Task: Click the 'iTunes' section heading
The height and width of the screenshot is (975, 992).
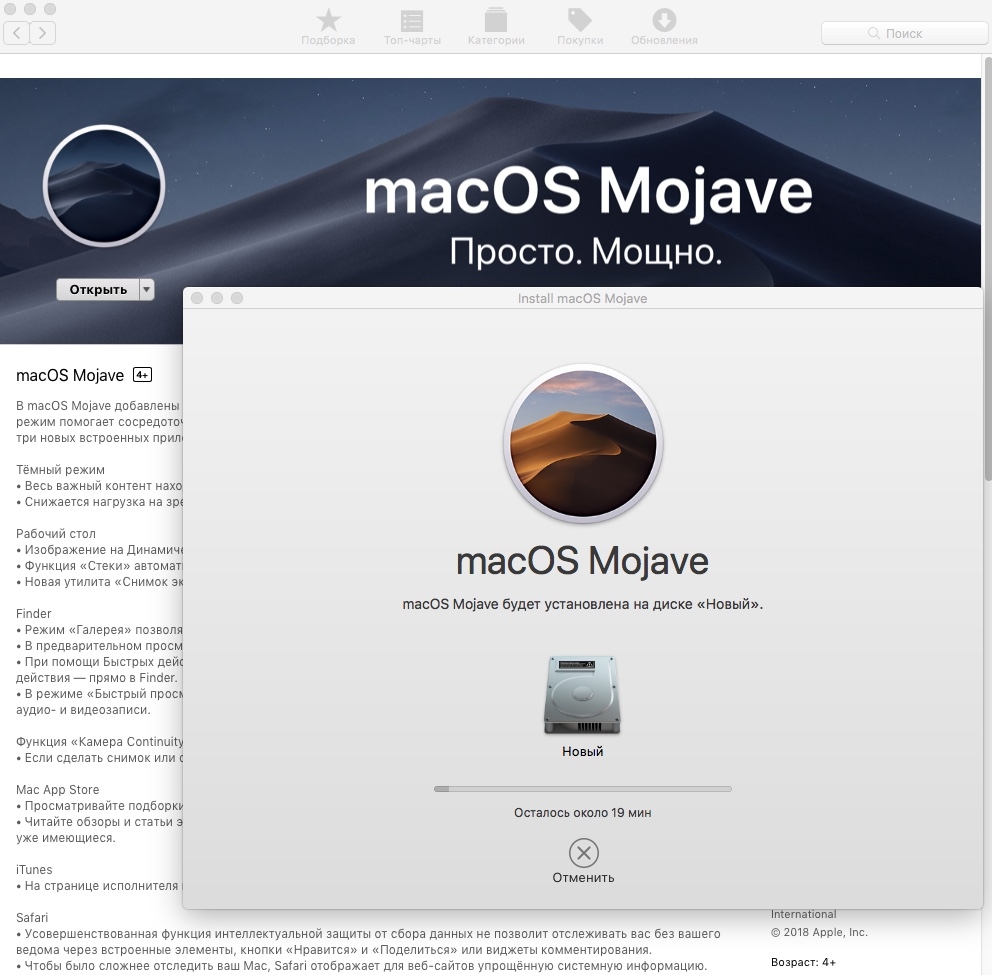Action: (34, 869)
